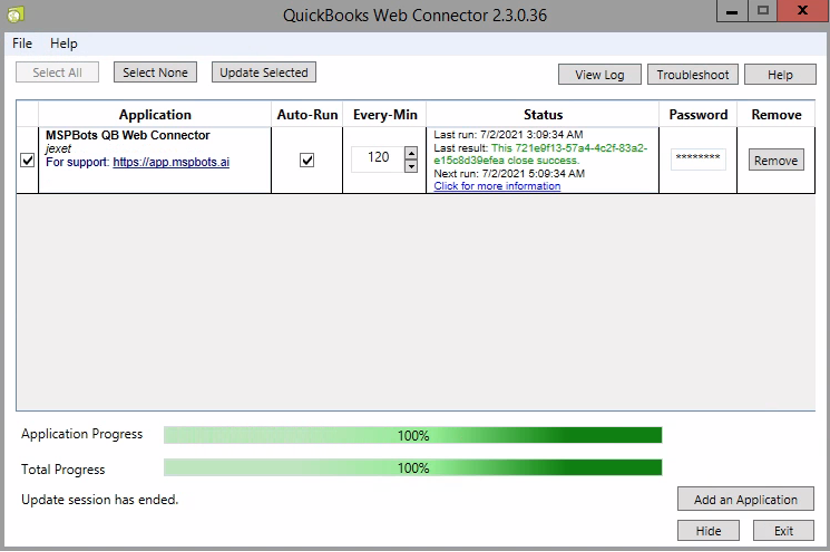This screenshot has height=552, width=830.
Task: Click Add an Application
Action: point(745,499)
